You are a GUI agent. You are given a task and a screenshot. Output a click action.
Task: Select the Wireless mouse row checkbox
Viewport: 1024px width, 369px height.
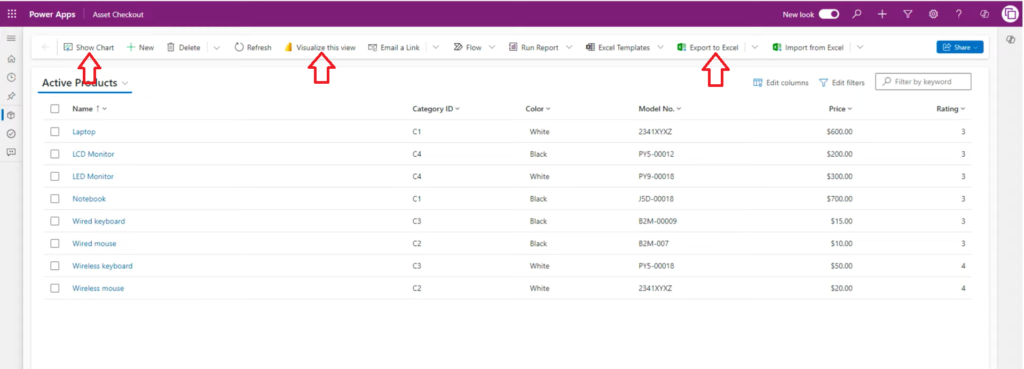(55, 288)
